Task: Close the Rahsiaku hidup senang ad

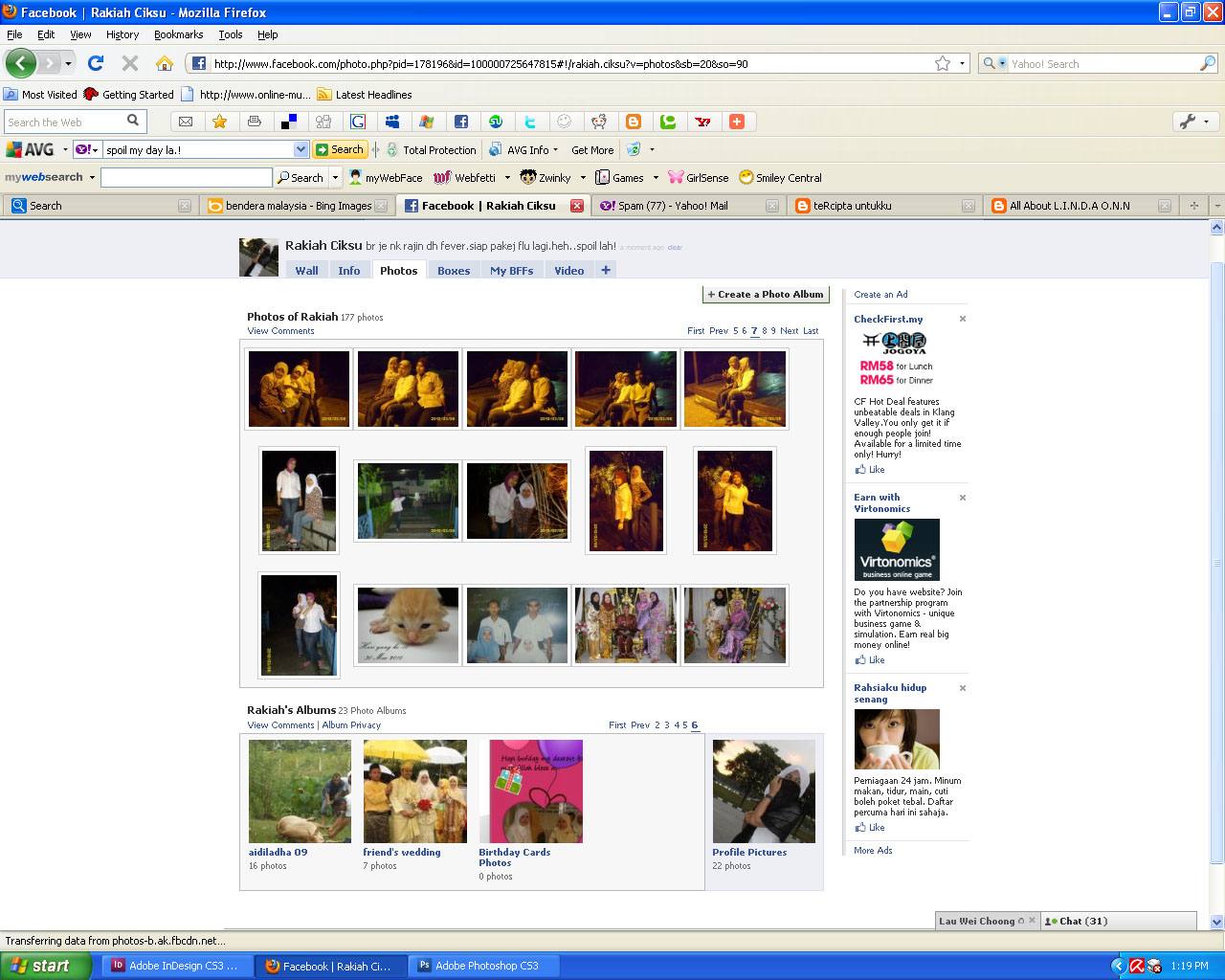Action: pos(963,688)
